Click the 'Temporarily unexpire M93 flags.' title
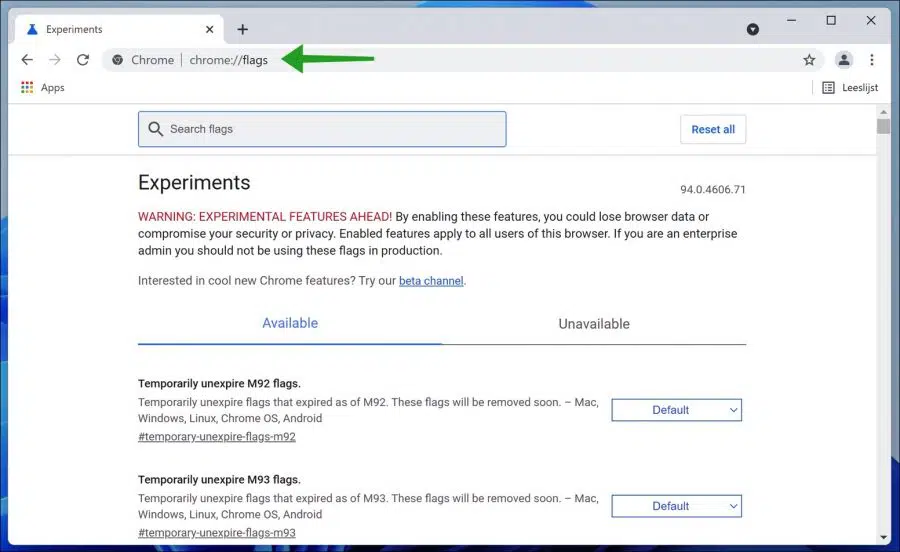 [x=219, y=479]
